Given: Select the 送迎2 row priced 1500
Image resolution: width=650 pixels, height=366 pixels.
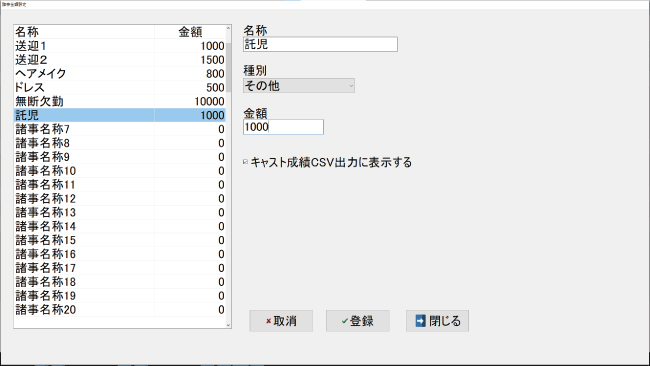Looking at the screenshot, I should pyautogui.click(x=120, y=60).
